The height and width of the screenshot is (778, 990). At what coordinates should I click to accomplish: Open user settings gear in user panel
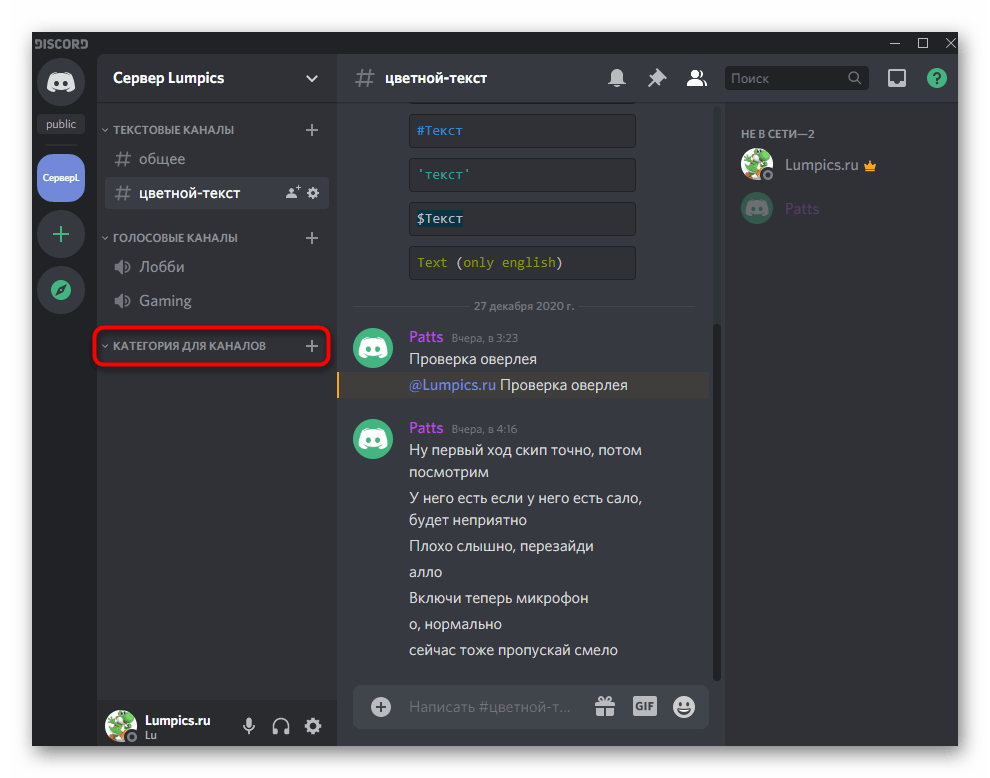pos(313,726)
